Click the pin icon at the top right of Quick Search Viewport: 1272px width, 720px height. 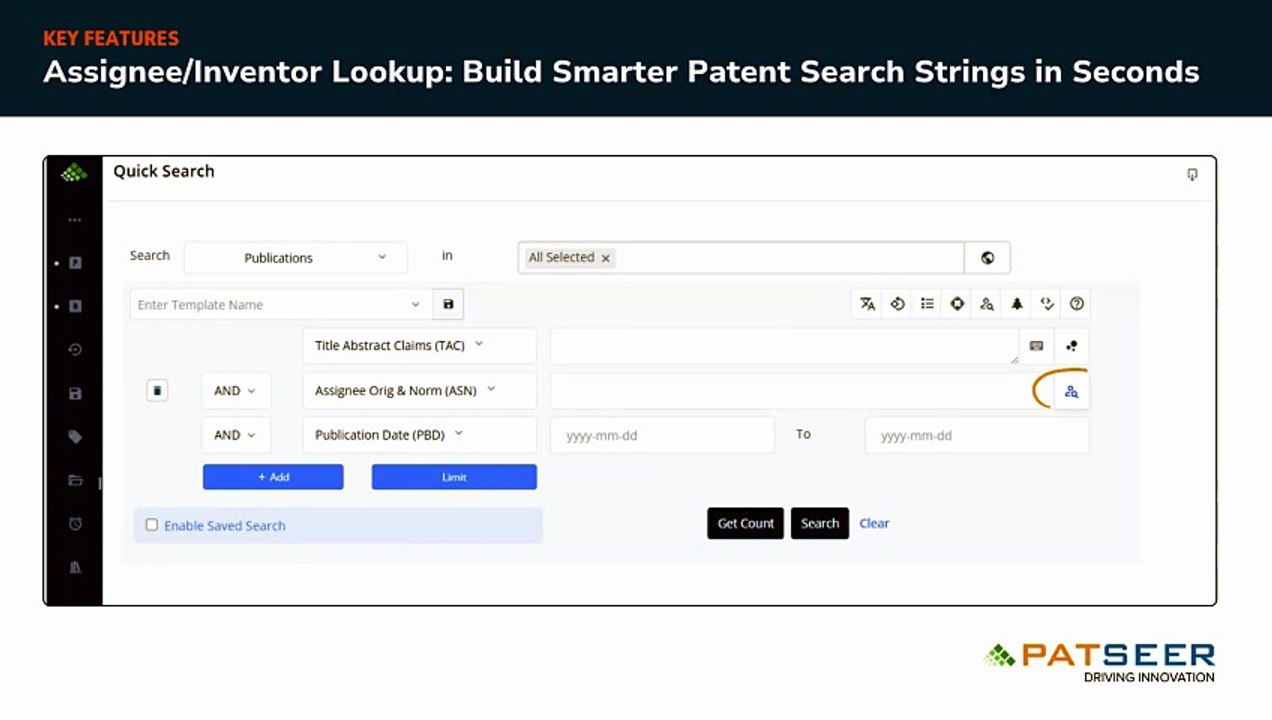[x=1192, y=174]
